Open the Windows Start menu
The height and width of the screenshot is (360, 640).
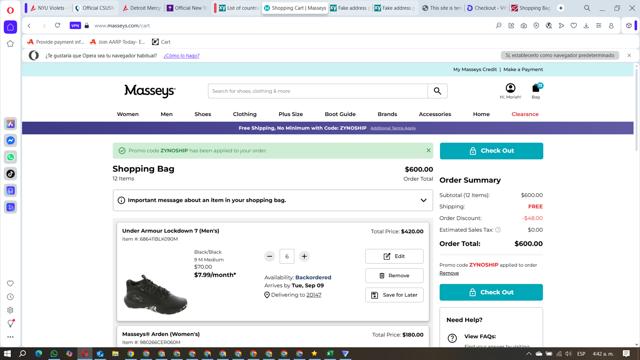[x=7, y=353]
